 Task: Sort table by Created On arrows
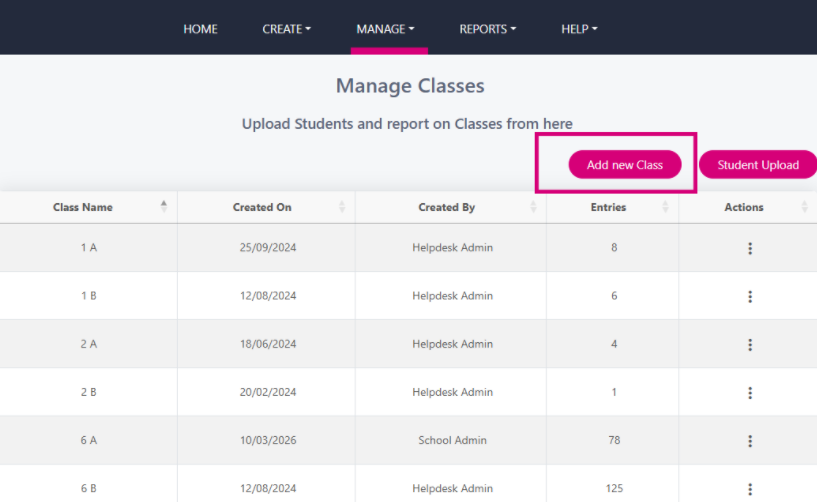[342, 207]
